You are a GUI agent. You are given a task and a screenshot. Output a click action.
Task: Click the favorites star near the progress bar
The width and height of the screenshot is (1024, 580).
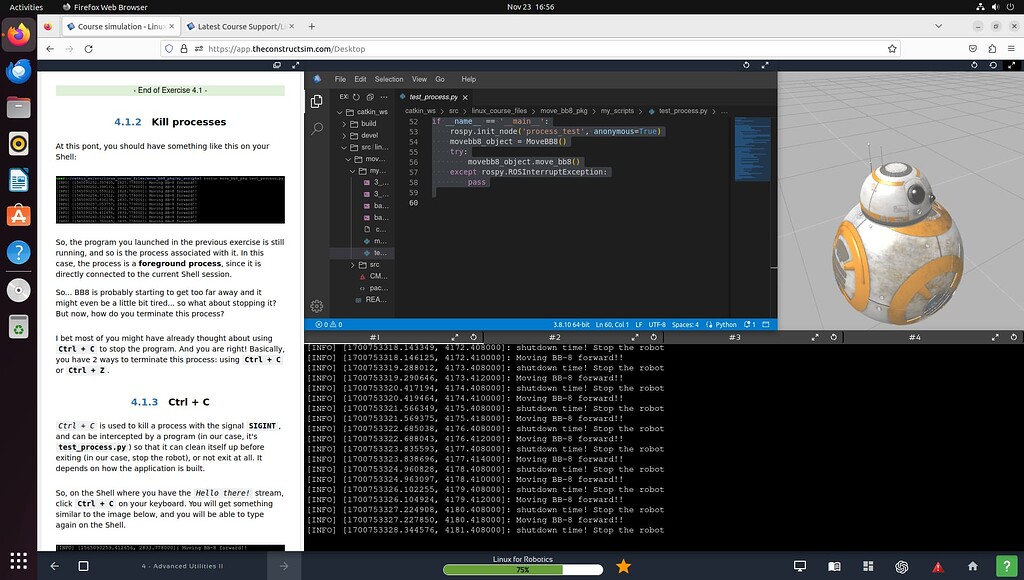click(x=623, y=565)
